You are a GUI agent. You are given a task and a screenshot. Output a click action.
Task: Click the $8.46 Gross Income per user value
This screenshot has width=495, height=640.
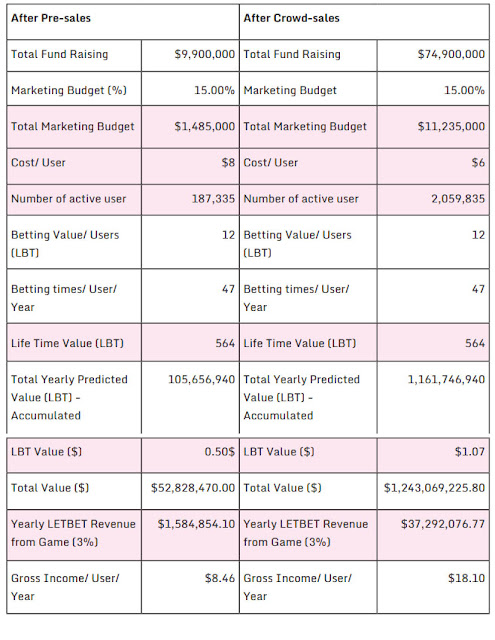pos(220,578)
